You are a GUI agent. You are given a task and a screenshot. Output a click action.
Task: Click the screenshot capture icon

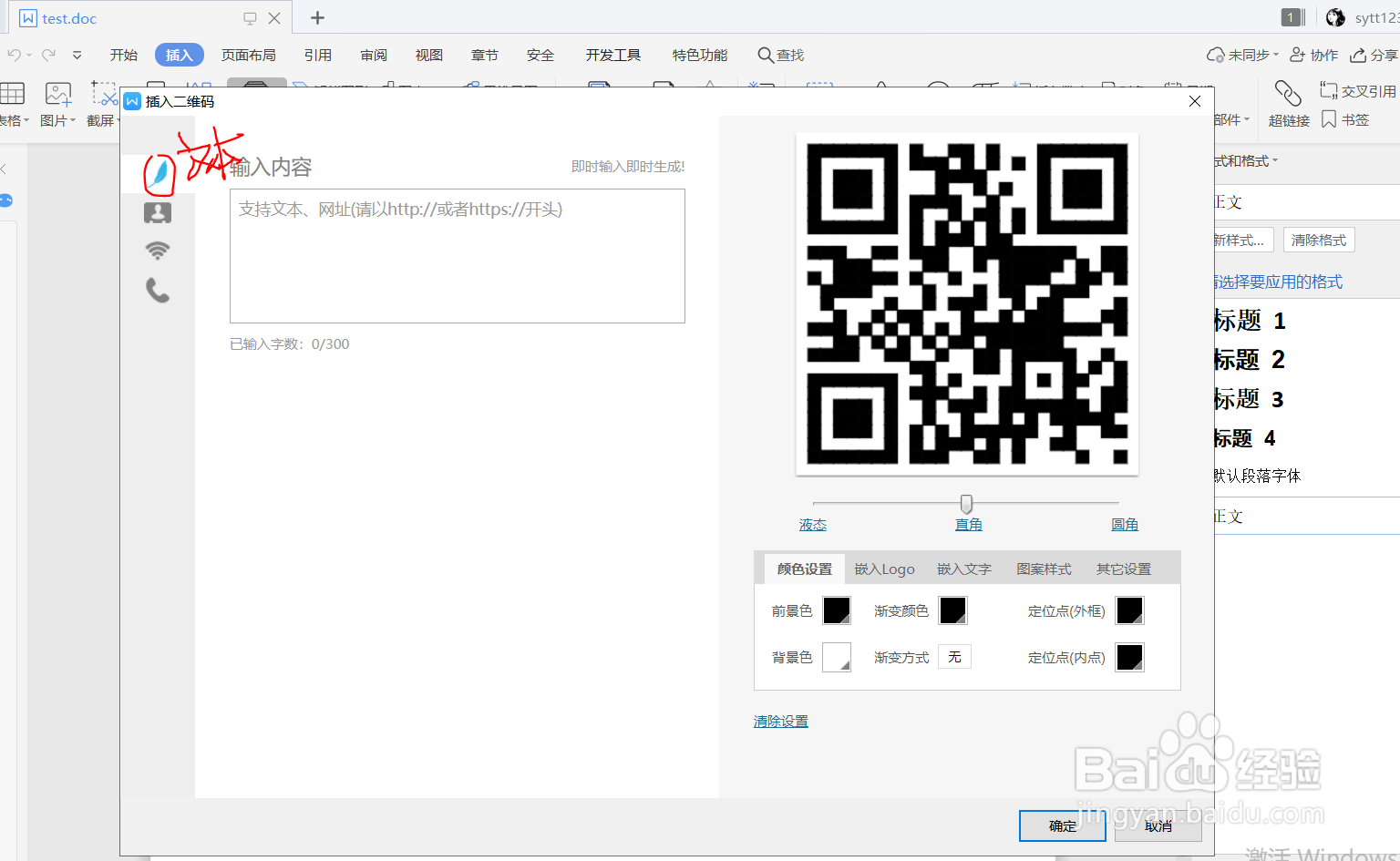[x=104, y=93]
